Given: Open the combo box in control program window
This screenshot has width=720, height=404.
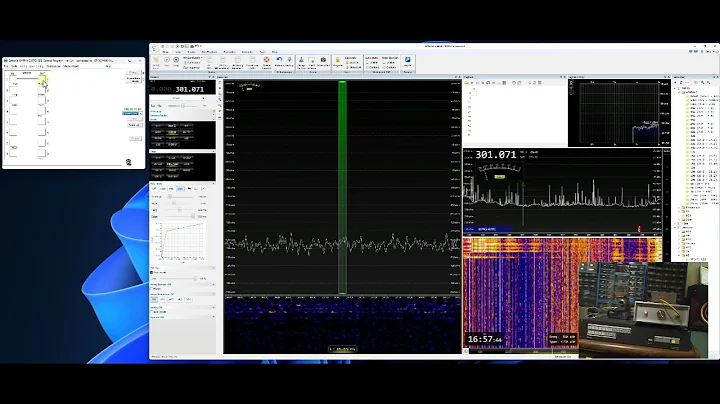Looking at the screenshot, I should (132, 113).
